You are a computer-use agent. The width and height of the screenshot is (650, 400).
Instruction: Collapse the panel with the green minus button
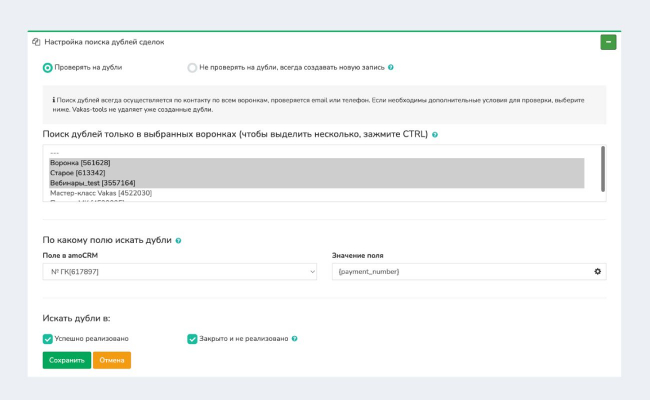pyautogui.click(x=608, y=42)
